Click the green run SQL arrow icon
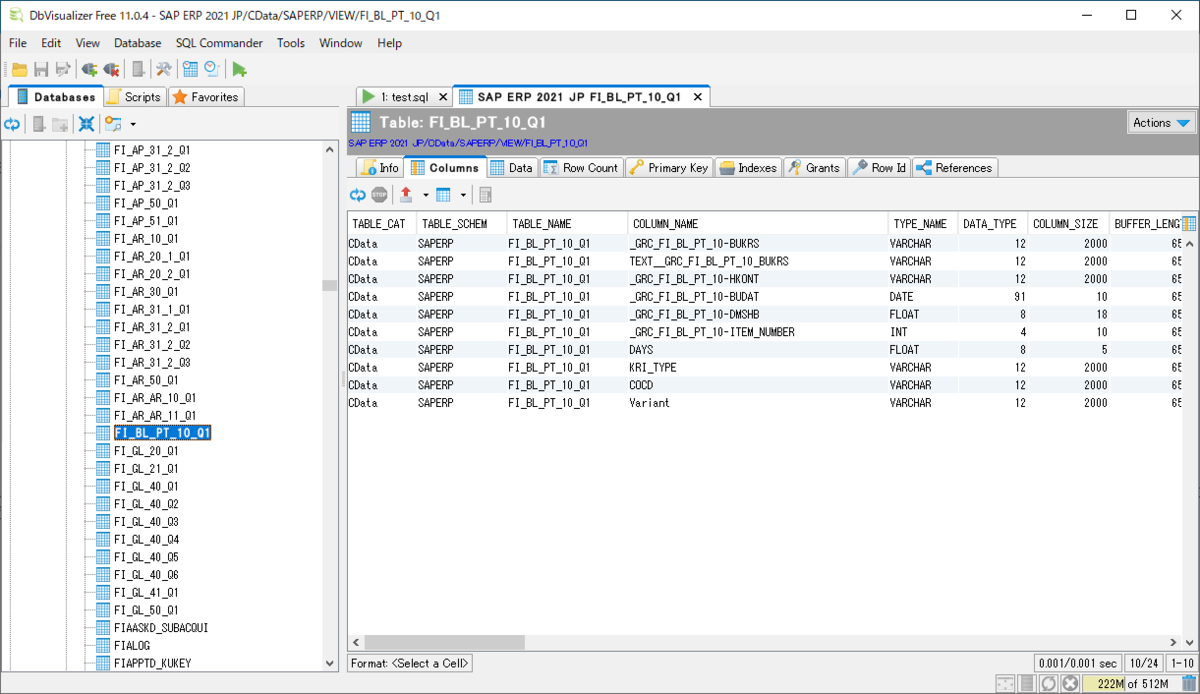This screenshot has height=694, width=1200. pos(239,69)
